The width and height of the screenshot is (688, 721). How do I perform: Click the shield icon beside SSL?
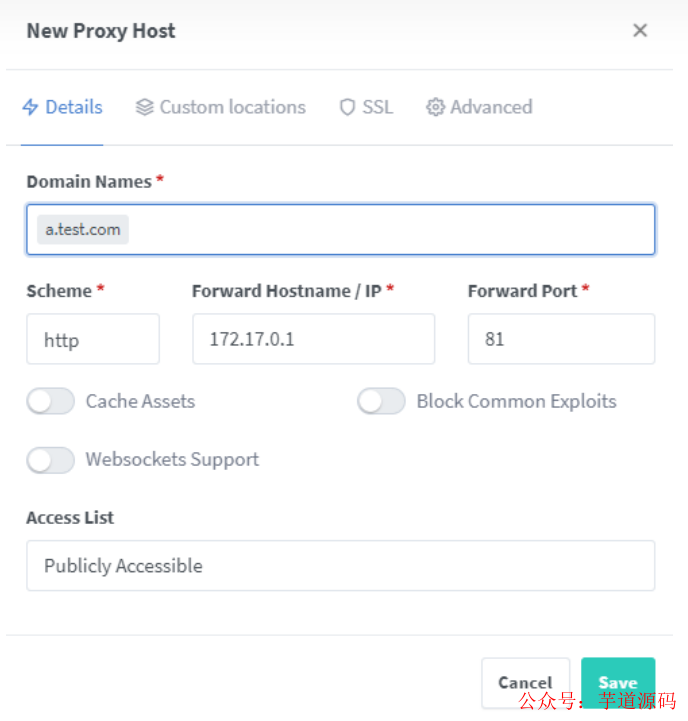[x=347, y=107]
